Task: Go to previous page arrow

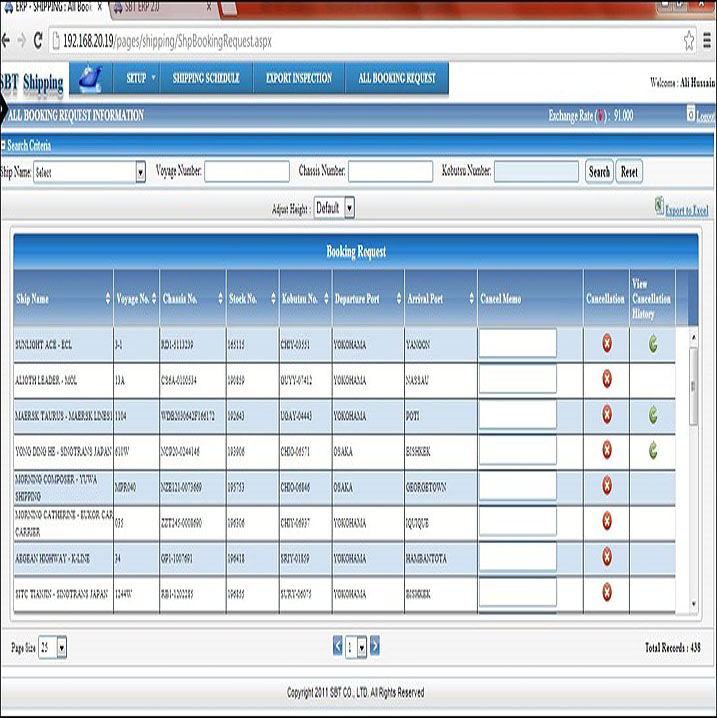Action: click(337, 646)
